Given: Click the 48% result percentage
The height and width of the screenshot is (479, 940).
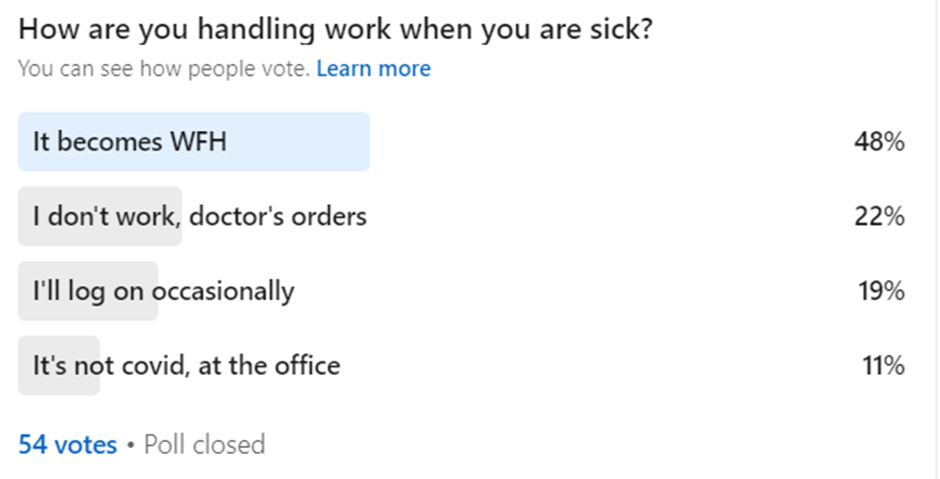Looking at the screenshot, I should point(879,142).
